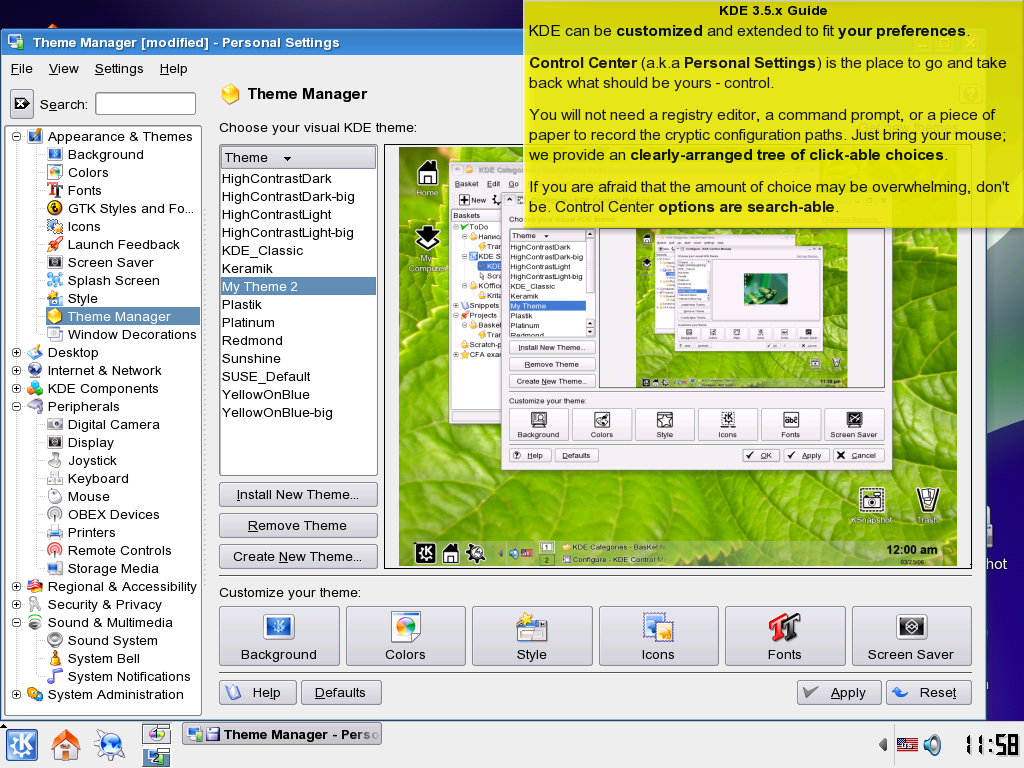Click the Search input field
The width and height of the screenshot is (1024, 768).
(x=145, y=104)
